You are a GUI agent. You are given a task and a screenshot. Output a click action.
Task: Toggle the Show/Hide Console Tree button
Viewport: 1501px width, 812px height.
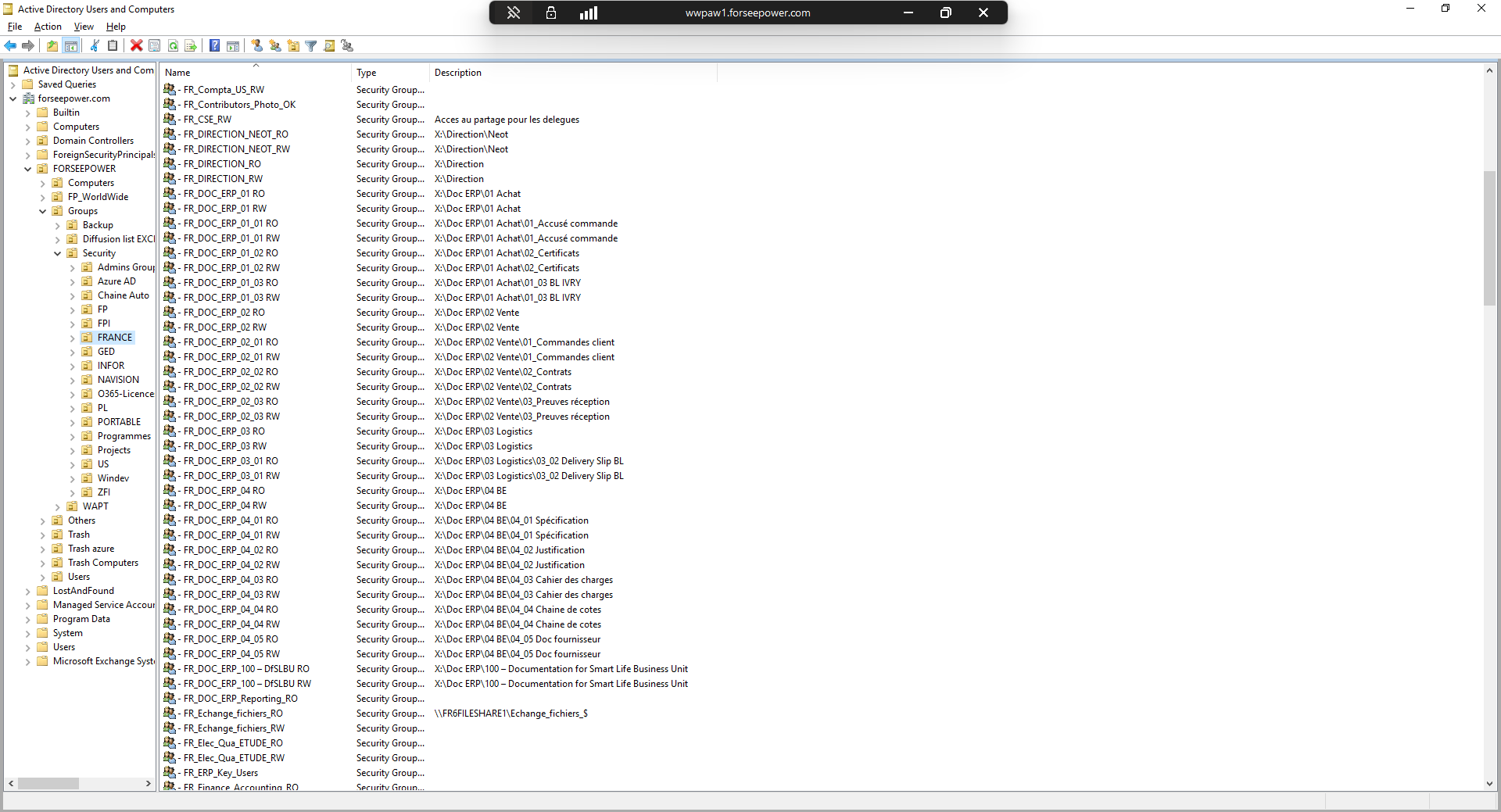71,46
